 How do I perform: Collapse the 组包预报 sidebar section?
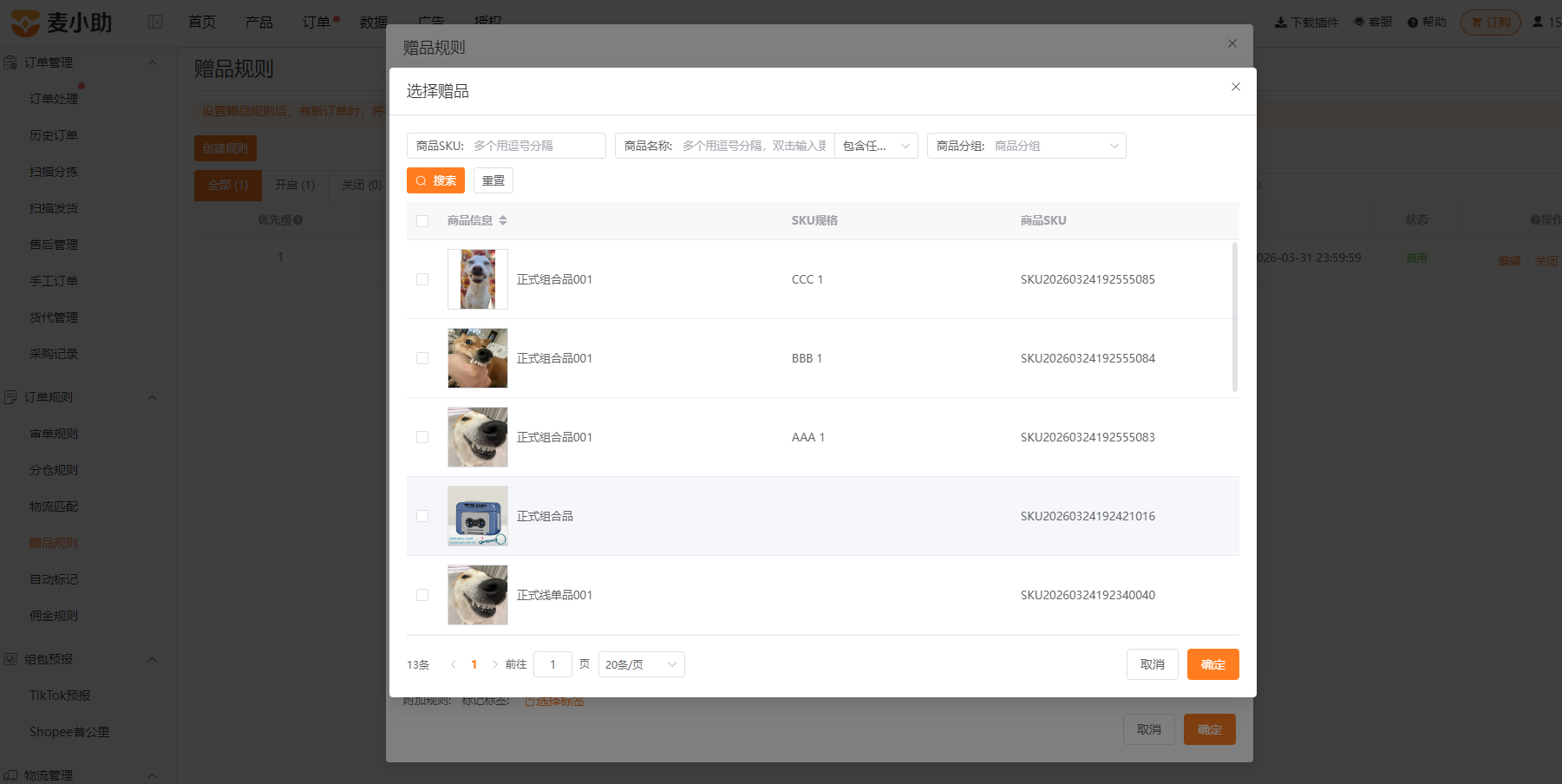point(153,659)
